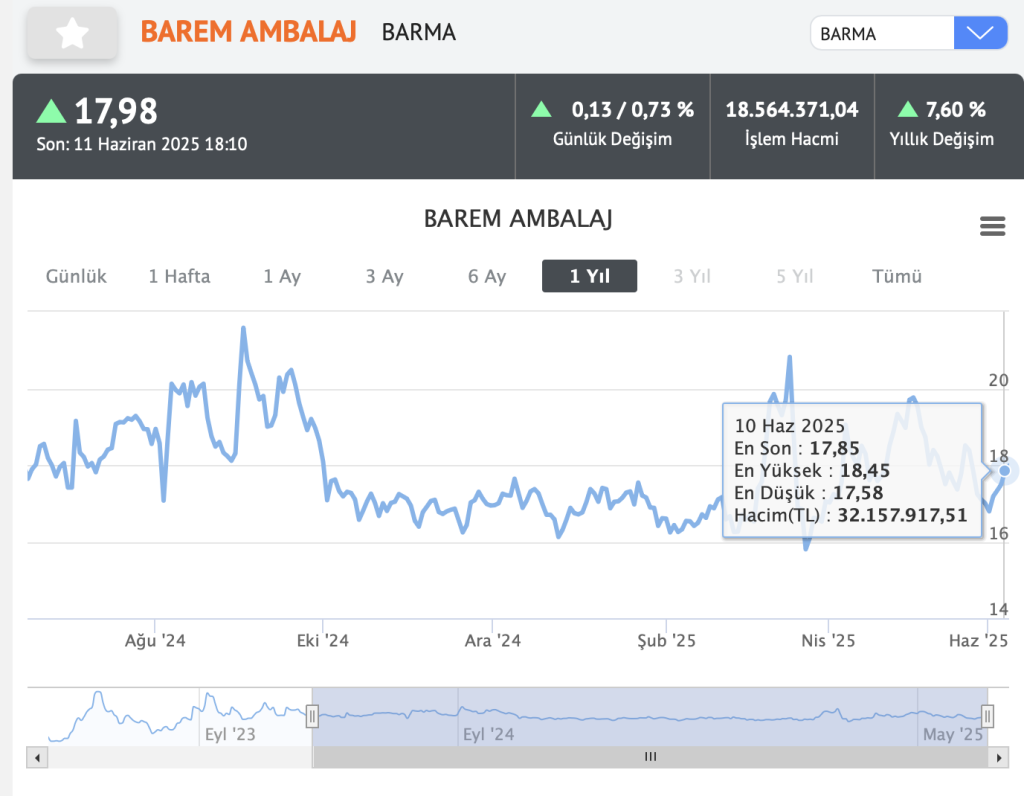This screenshot has height=796, width=1024.
Task: Select the 1 Hafta time range
Action: click(179, 276)
